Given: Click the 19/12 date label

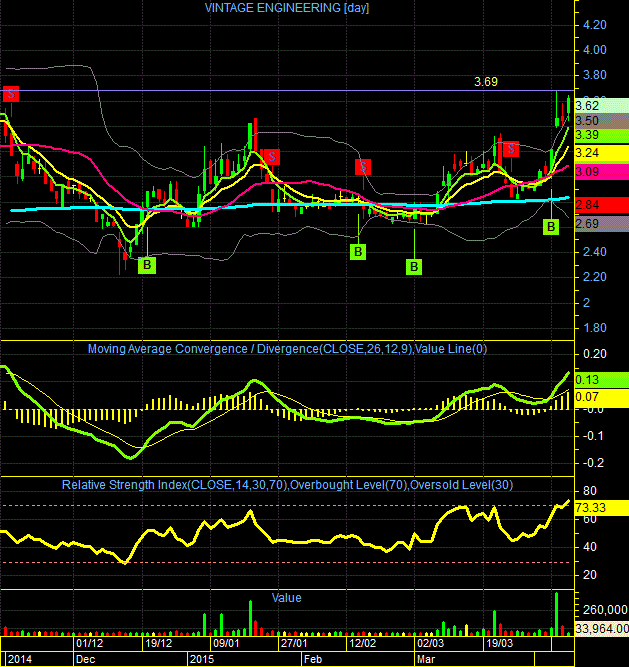Looking at the screenshot, I should click(158, 643).
